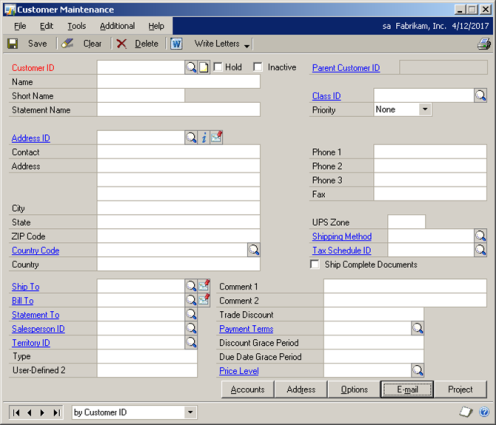
Task: Open the Additional menu
Action: (x=117, y=26)
